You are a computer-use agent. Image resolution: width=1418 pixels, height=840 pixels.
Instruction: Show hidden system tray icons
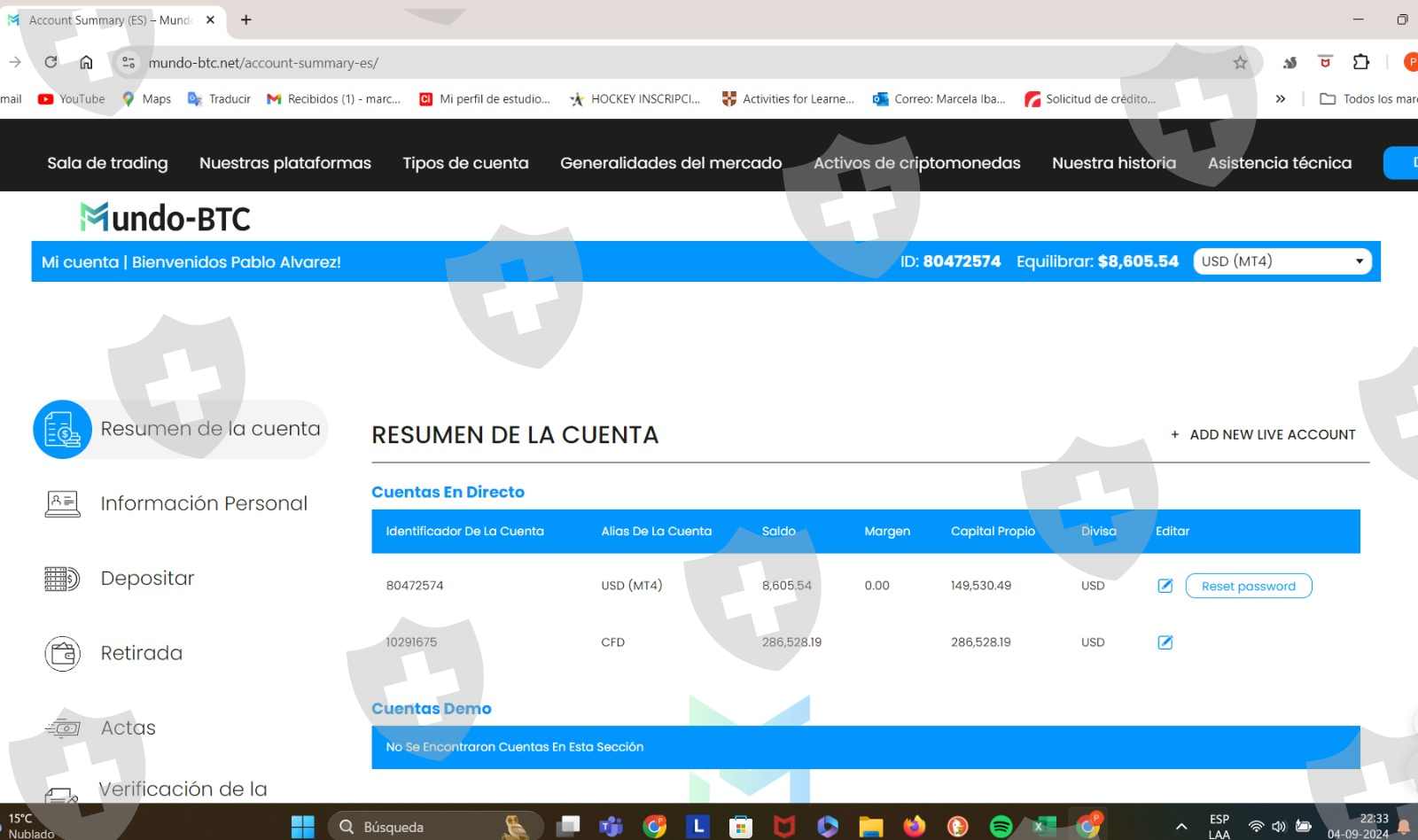coord(1180,827)
